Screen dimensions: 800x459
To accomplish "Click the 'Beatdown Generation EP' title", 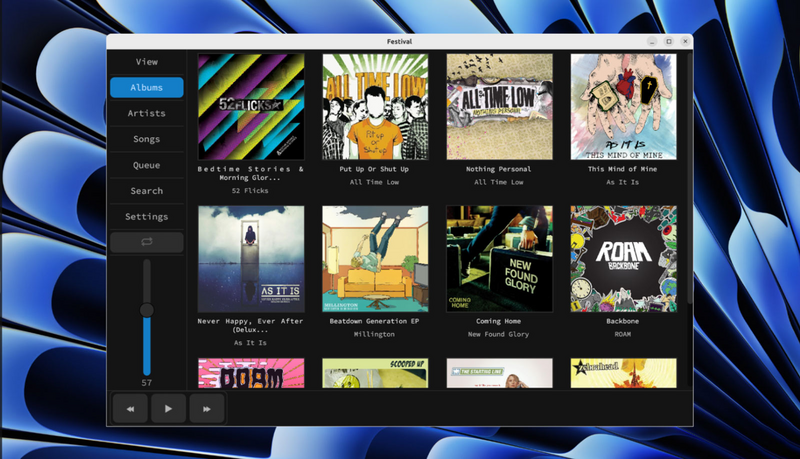I will 374,321.
